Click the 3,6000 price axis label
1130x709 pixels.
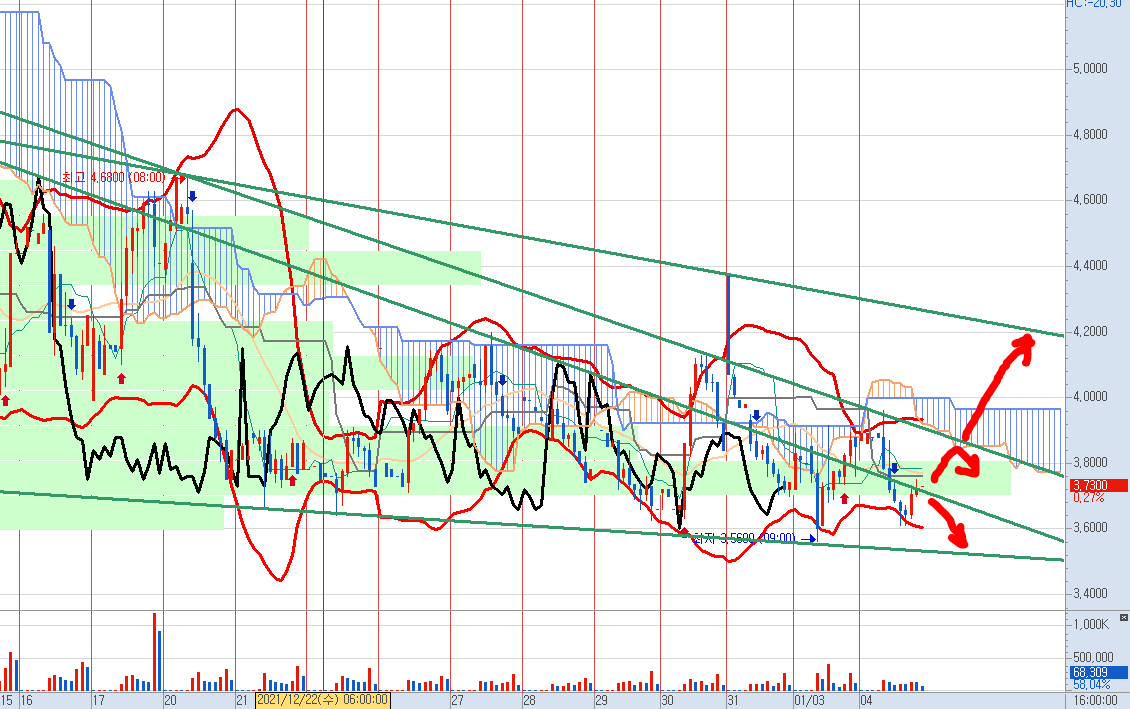click(x=1090, y=528)
